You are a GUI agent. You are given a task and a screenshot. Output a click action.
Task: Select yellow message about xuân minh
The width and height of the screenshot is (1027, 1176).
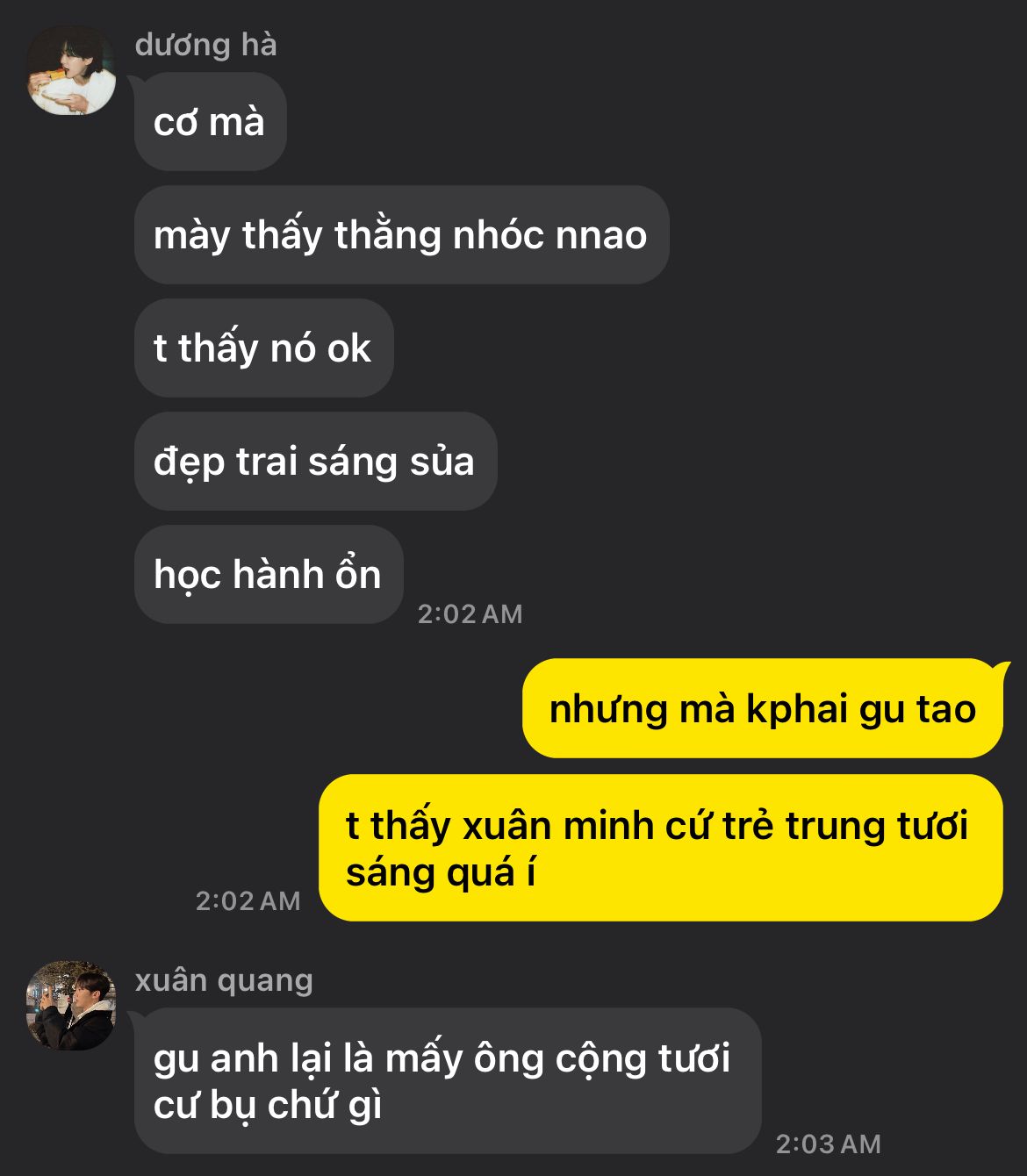pyautogui.click(x=661, y=849)
